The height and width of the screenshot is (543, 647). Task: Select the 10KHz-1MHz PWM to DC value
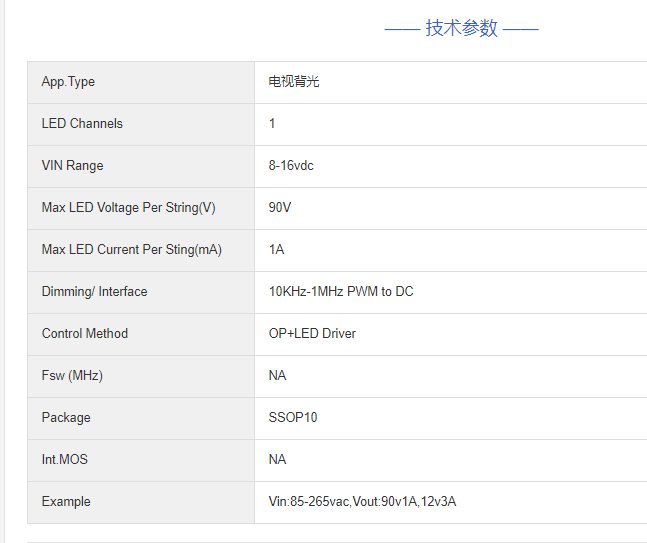(x=341, y=292)
